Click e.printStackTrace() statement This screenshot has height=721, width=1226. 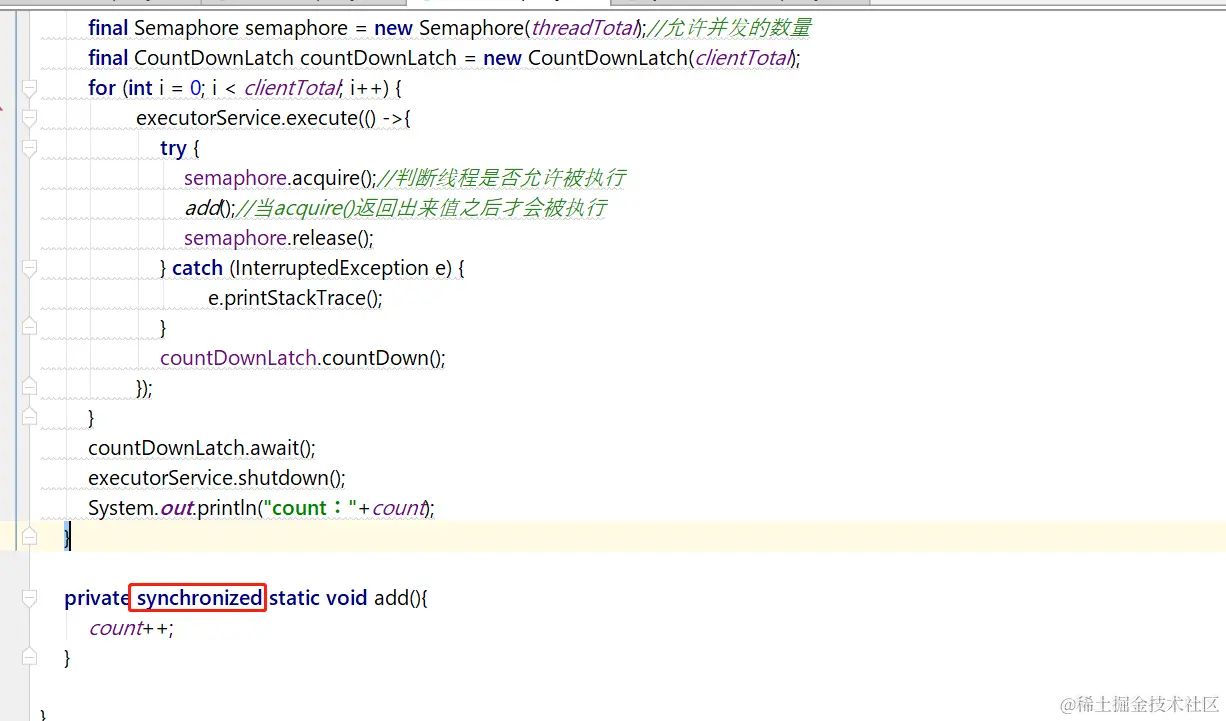(x=295, y=298)
